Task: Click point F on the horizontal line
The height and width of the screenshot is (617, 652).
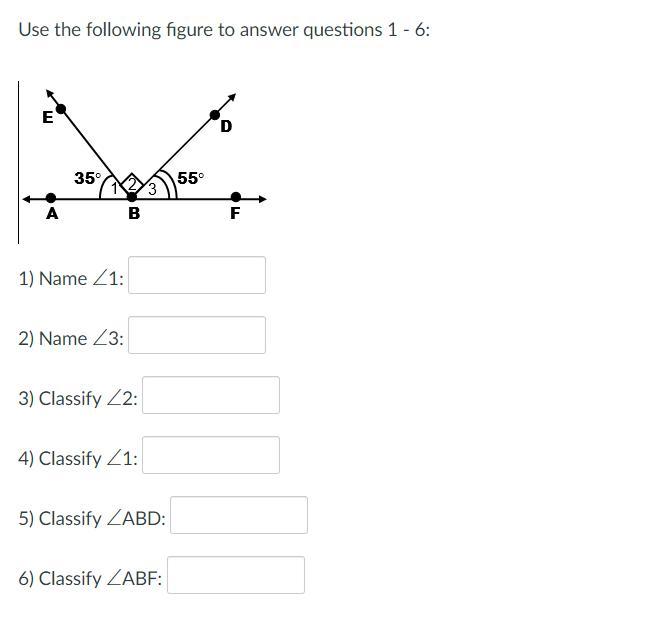Action: (235, 197)
